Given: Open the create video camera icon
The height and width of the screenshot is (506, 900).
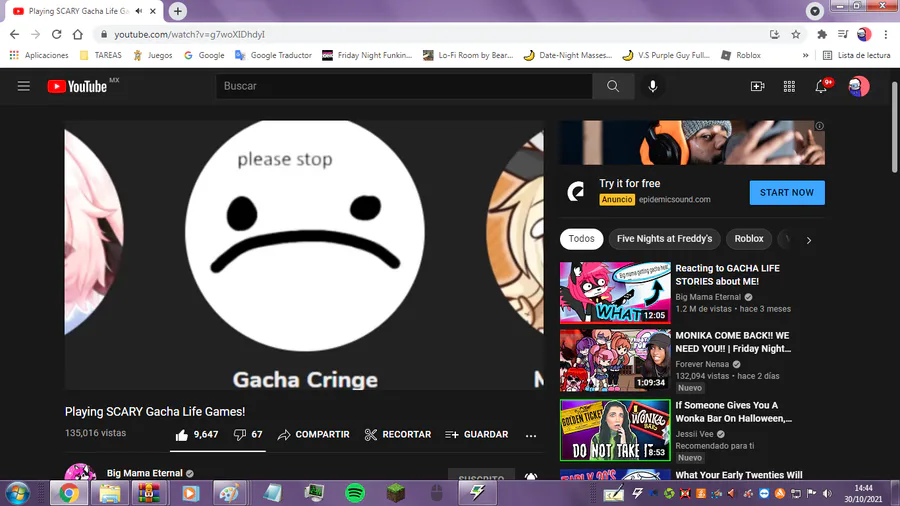Looking at the screenshot, I should [x=758, y=86].
